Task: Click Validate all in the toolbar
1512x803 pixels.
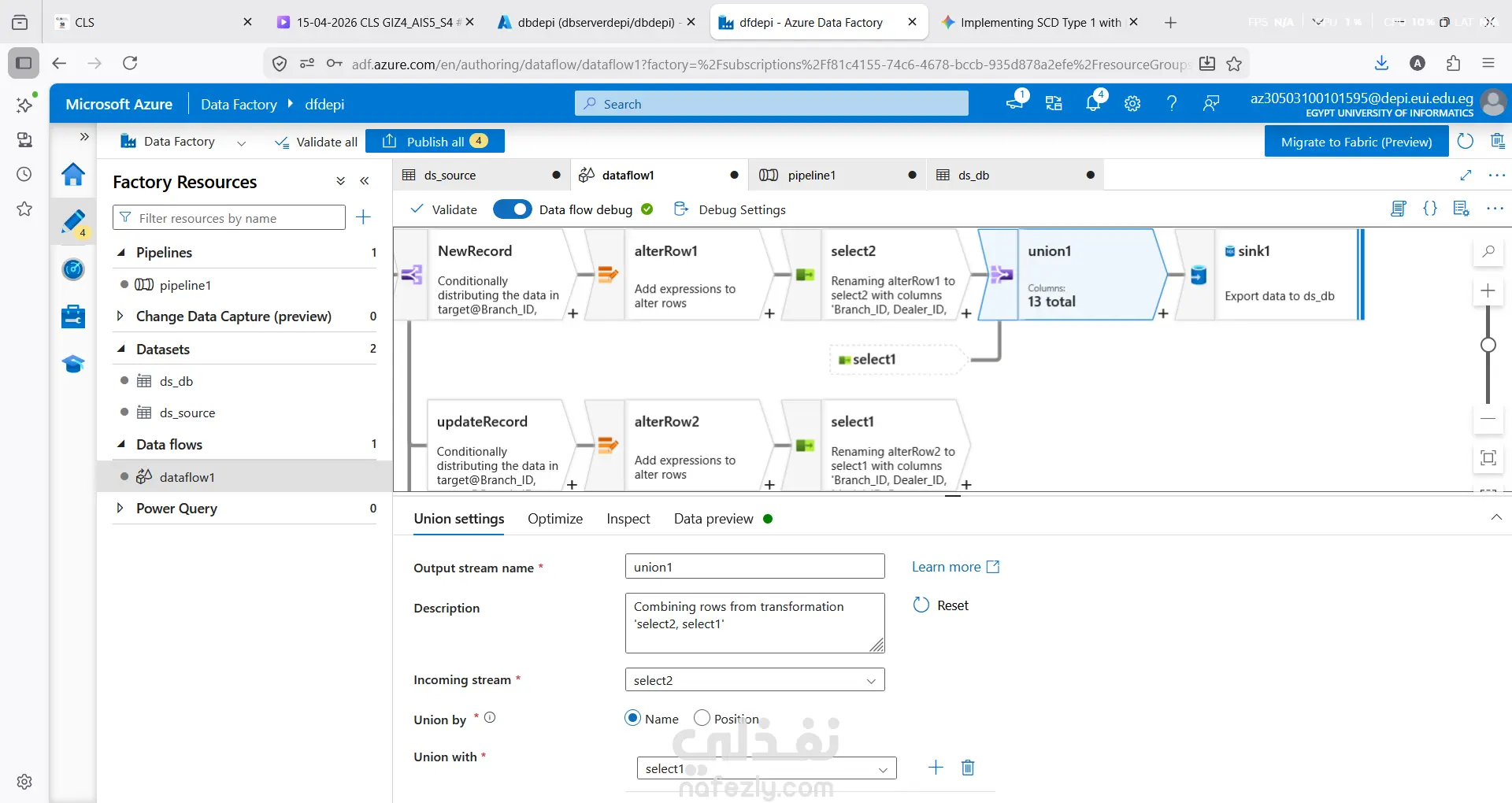Action: click(316, 142)
